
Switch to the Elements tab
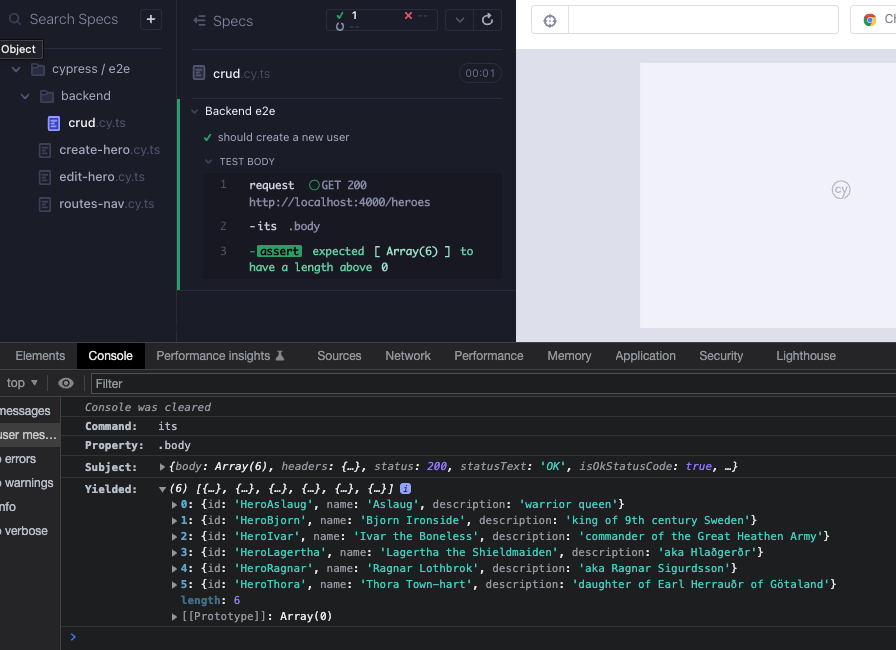(40, 356)
